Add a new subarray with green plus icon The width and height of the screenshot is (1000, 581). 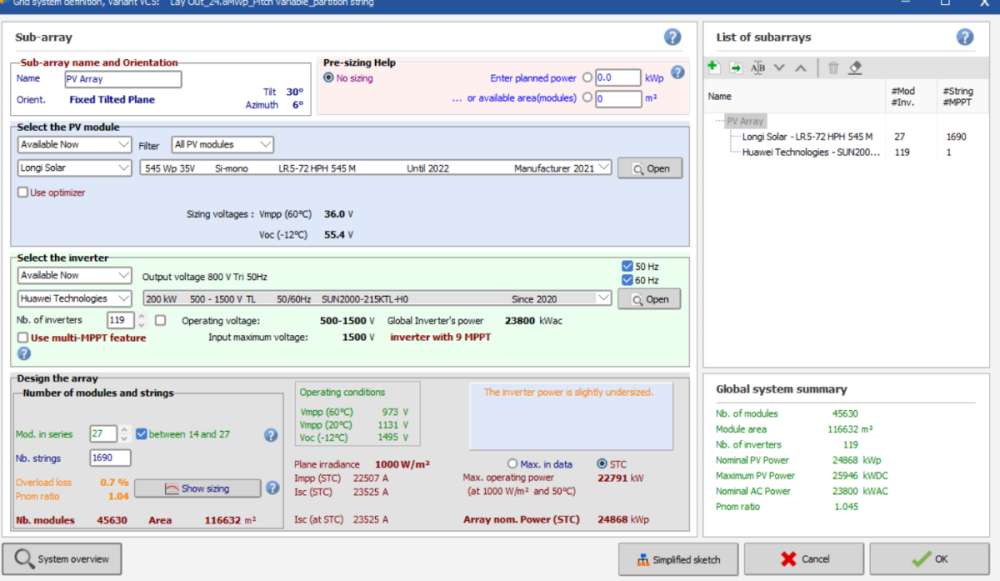tap(713, 67)
